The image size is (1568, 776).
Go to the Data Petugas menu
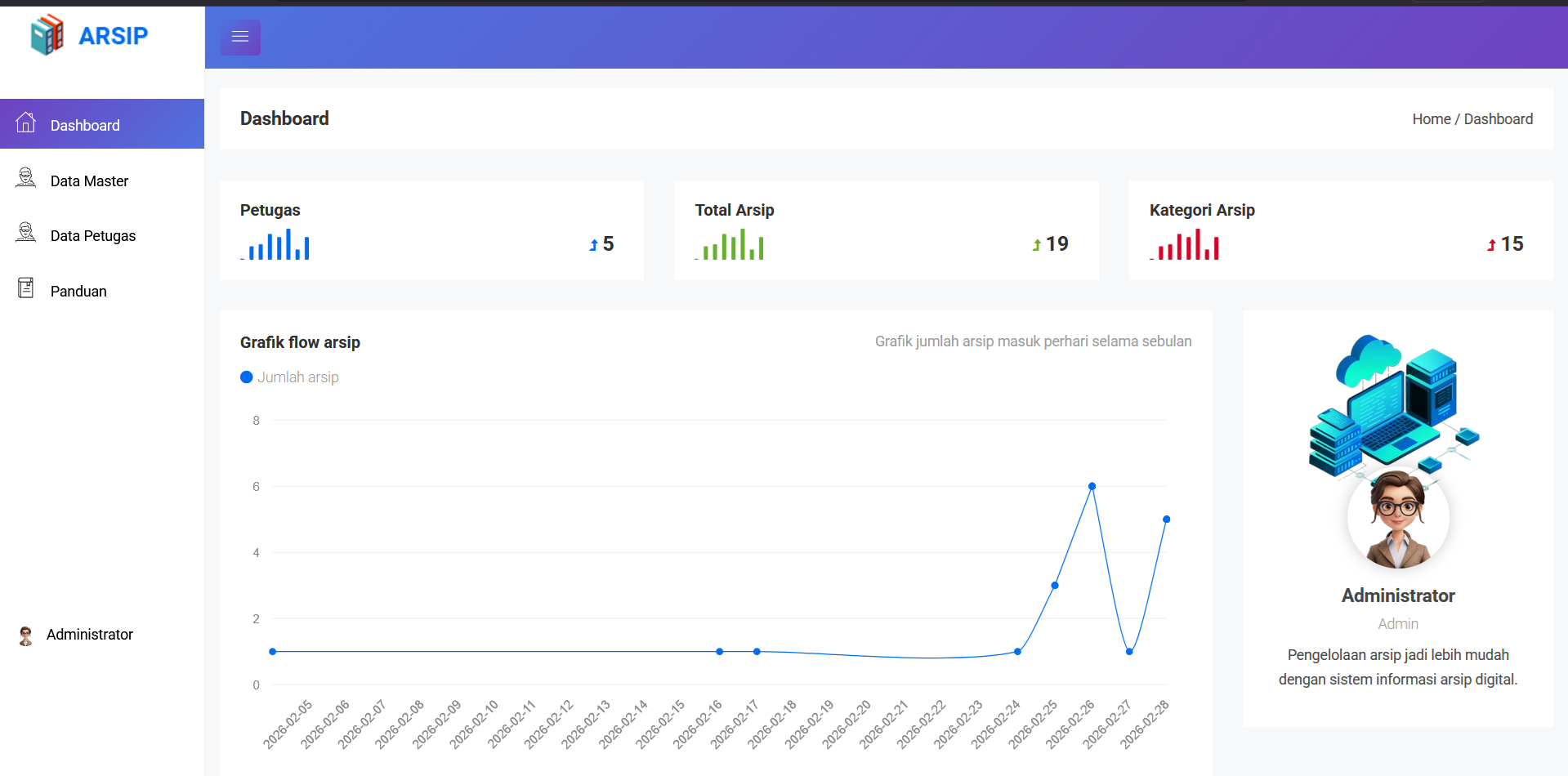[102, 235]
